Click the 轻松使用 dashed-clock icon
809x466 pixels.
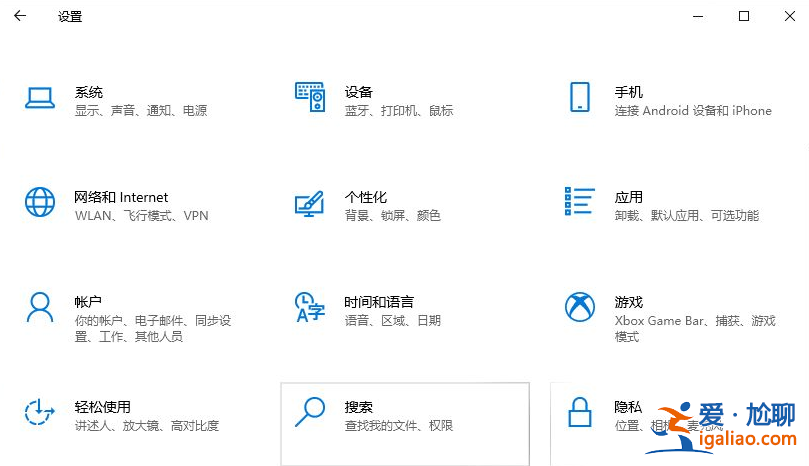(40, 412)
